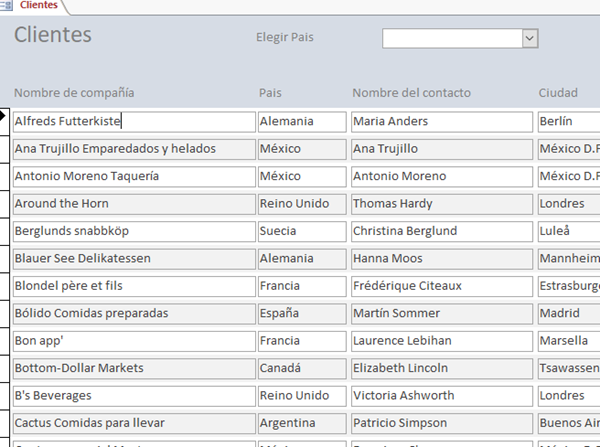Click the Antonio Moreno Taquería company field
The image size is (600, 447).
(x=134, y=177)
